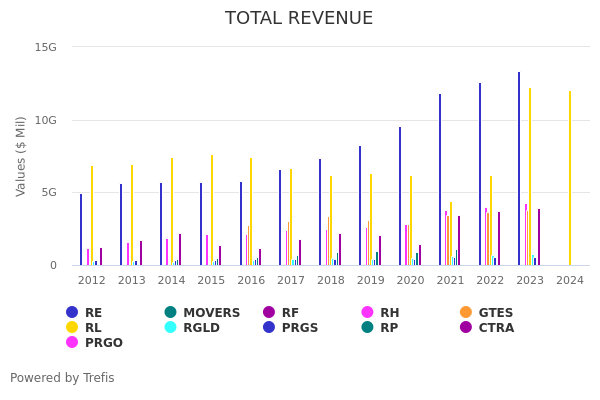Click the purple CTRA legend marker

466,328
